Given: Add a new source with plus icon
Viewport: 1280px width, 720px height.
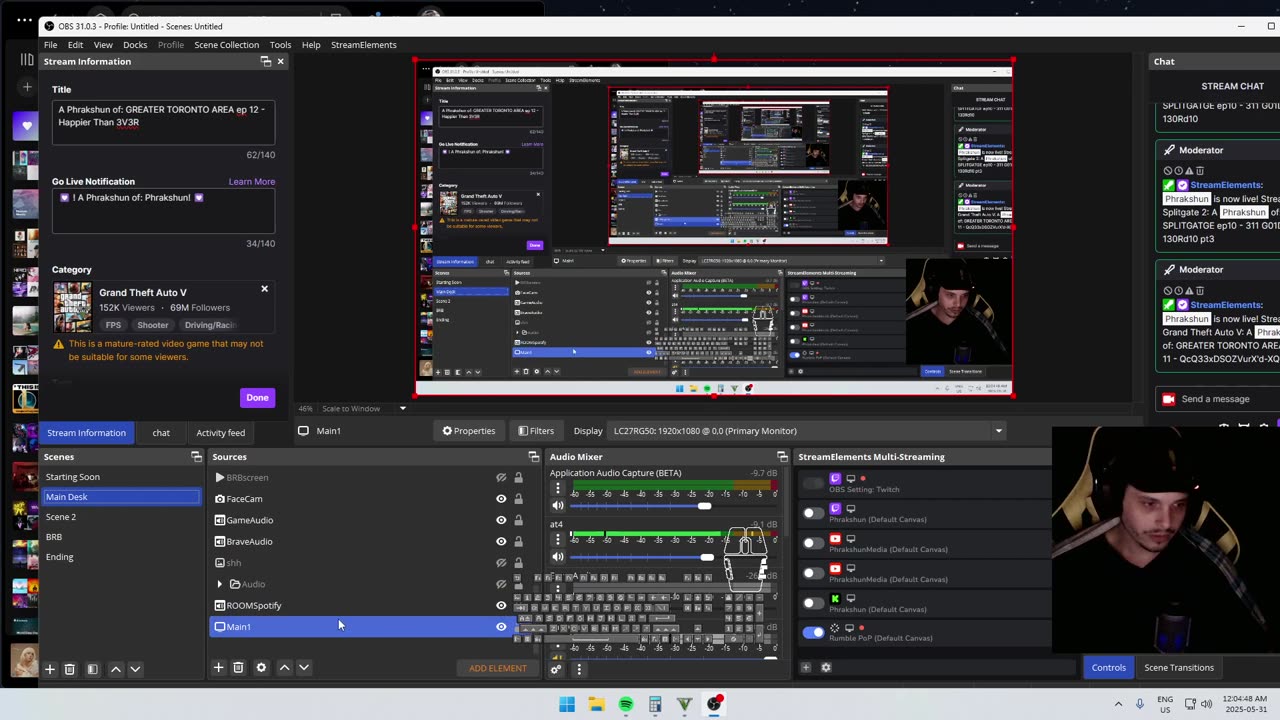Looking at the screenshot, I should [x=218, y=667].
